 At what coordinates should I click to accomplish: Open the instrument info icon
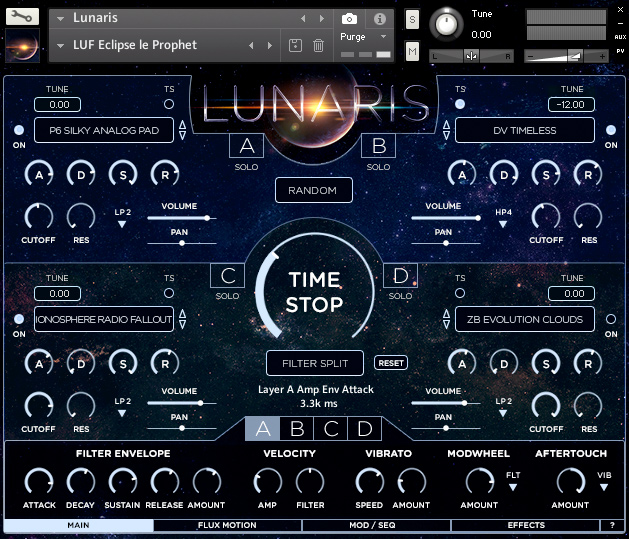pyautogui.click(x=379, y=18)
